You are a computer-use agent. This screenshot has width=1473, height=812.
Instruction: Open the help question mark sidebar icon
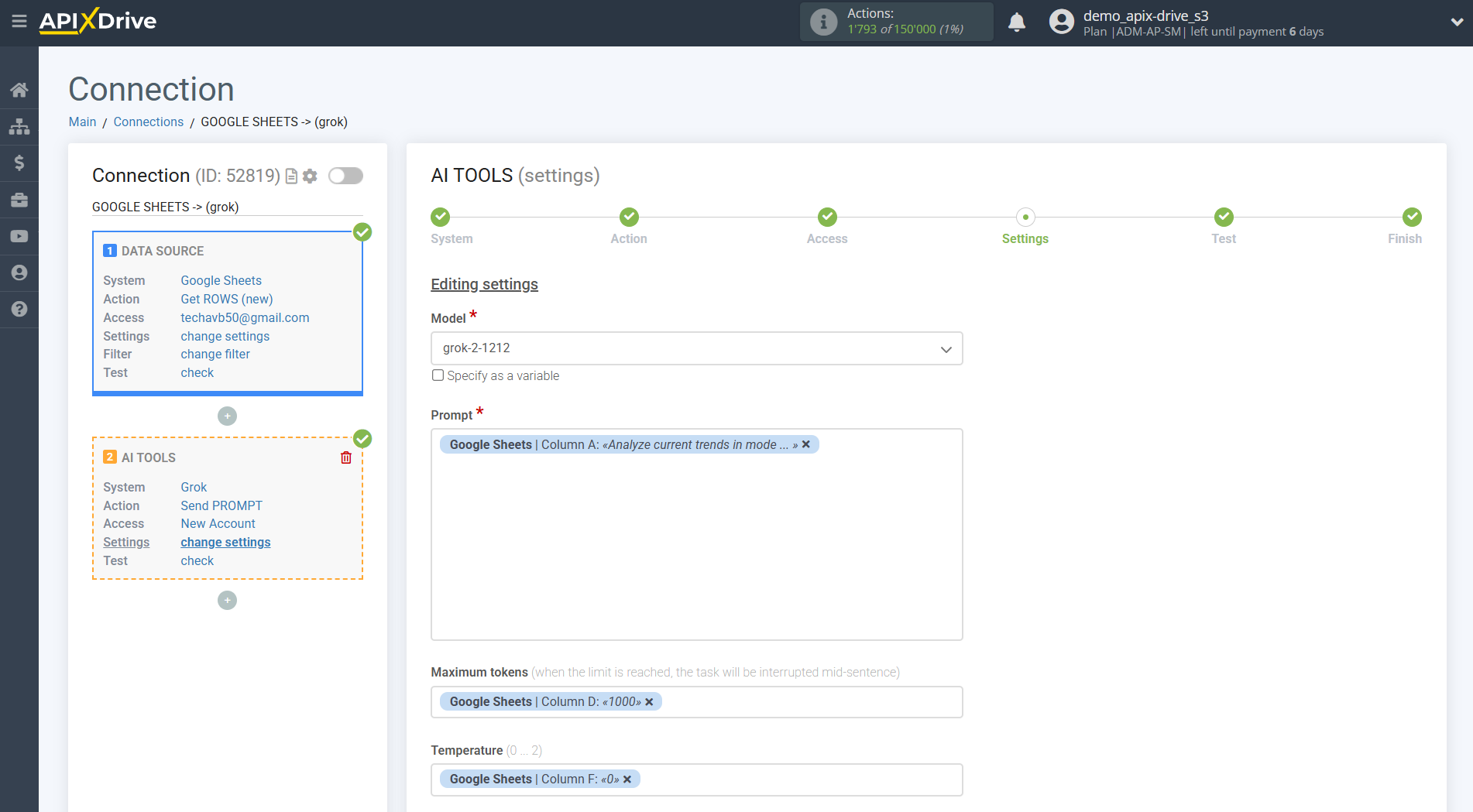pos(19,309)
